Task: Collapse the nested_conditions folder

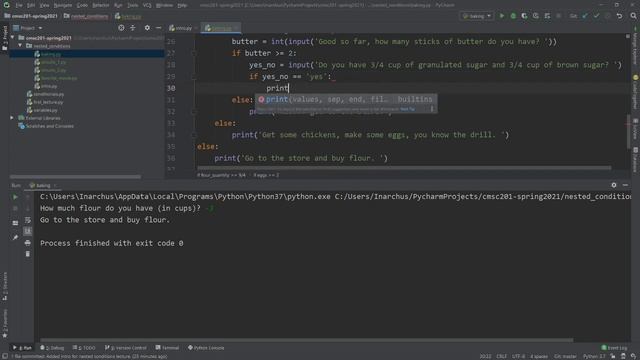Action: (20, 46)
